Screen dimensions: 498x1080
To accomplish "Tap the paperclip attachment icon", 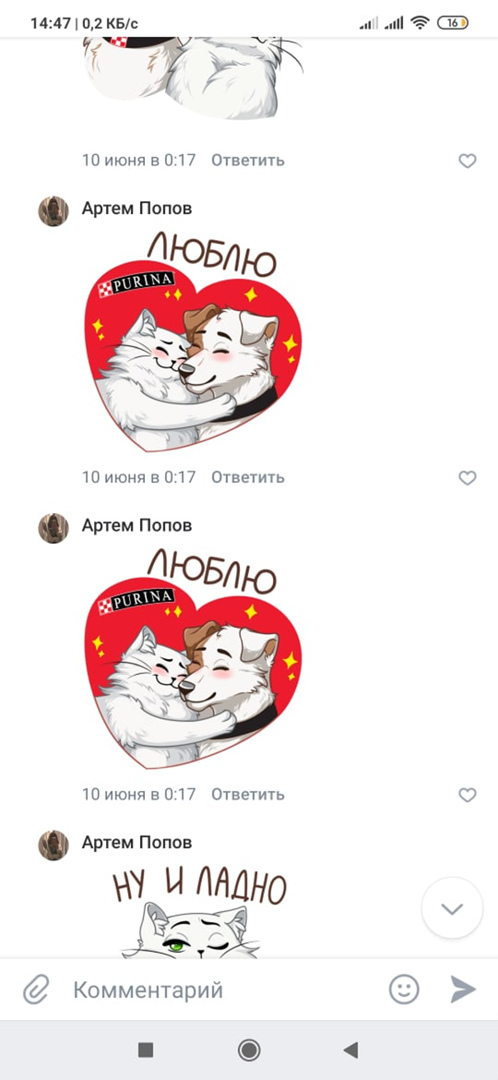I will point(35,990).
